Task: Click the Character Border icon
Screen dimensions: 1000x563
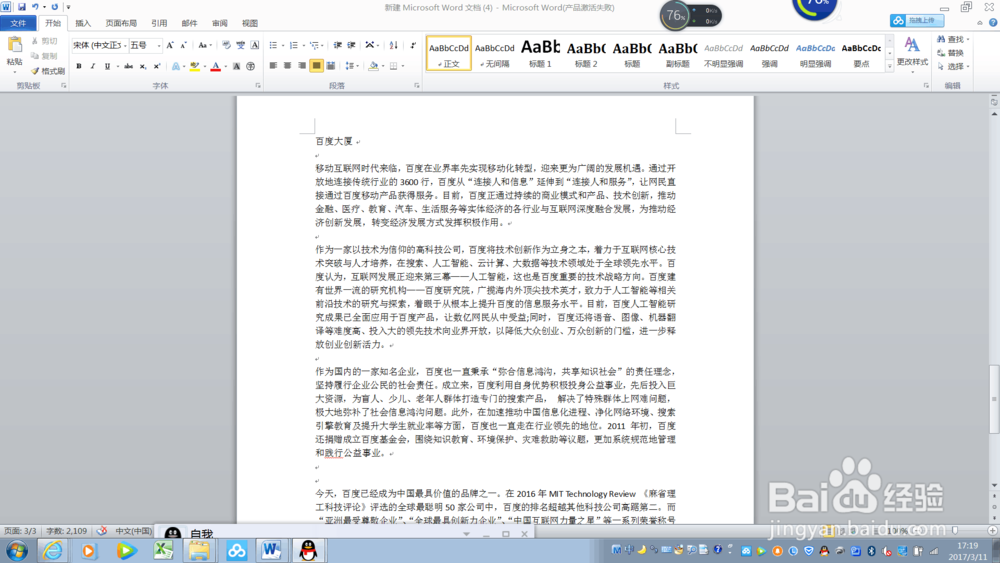Action: (x=254, y=45)
